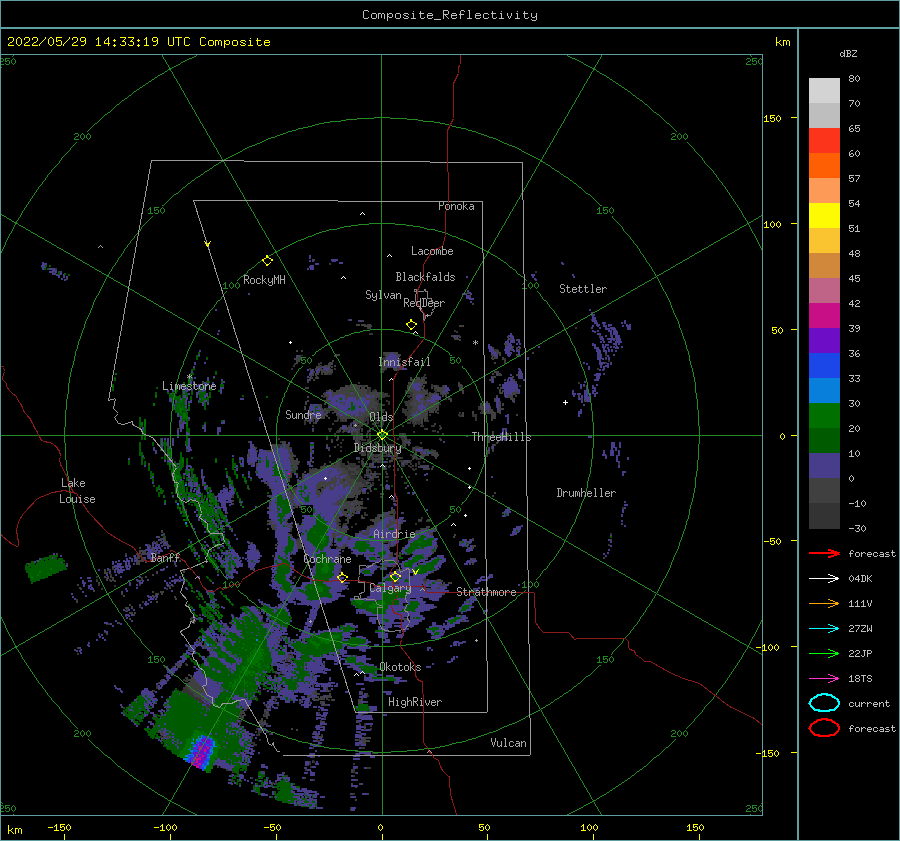Select the magenta 18TS arrow symbol
The image size is (900, 841).
point(824,679)
